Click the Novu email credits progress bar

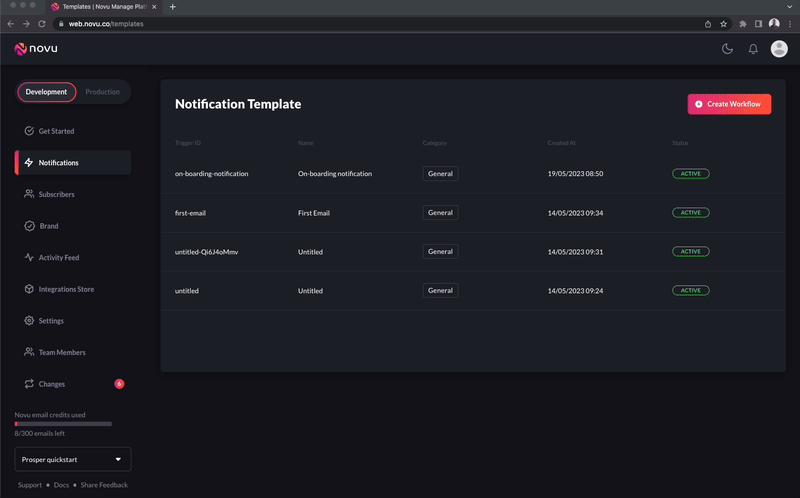63,424
